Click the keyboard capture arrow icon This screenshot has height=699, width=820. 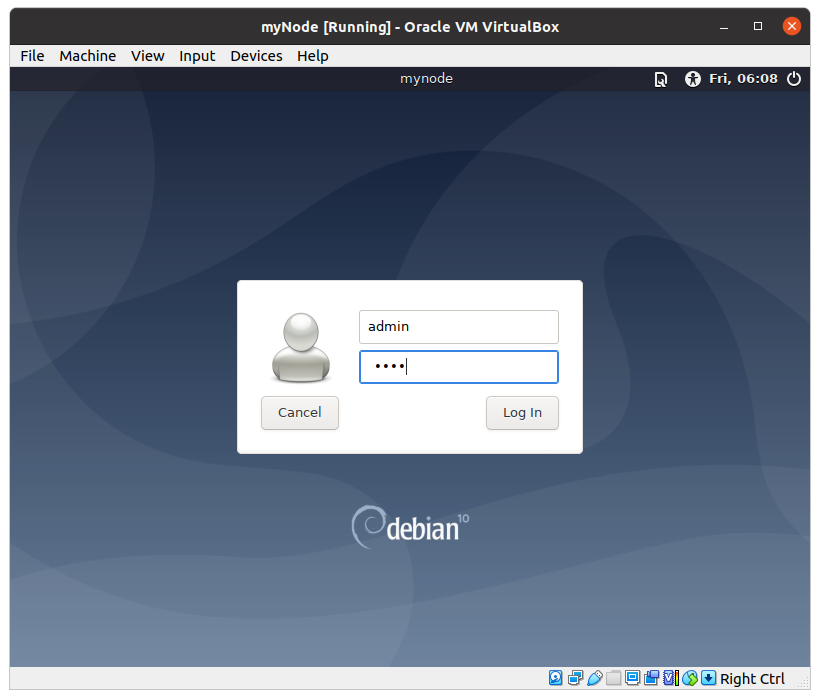tap(709, 678)
